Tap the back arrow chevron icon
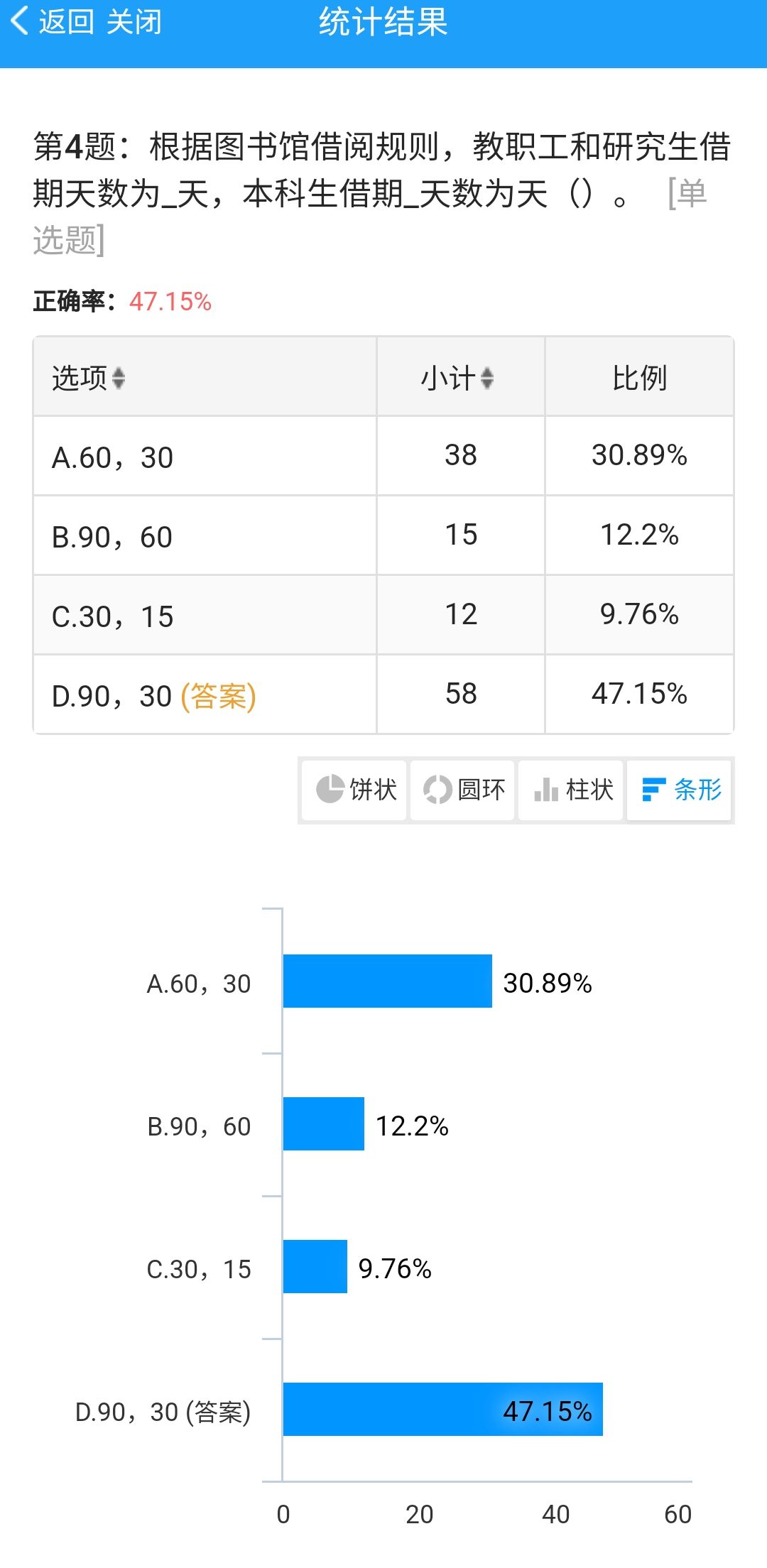This screenshot has width=767, height=1568. (20, 21)
